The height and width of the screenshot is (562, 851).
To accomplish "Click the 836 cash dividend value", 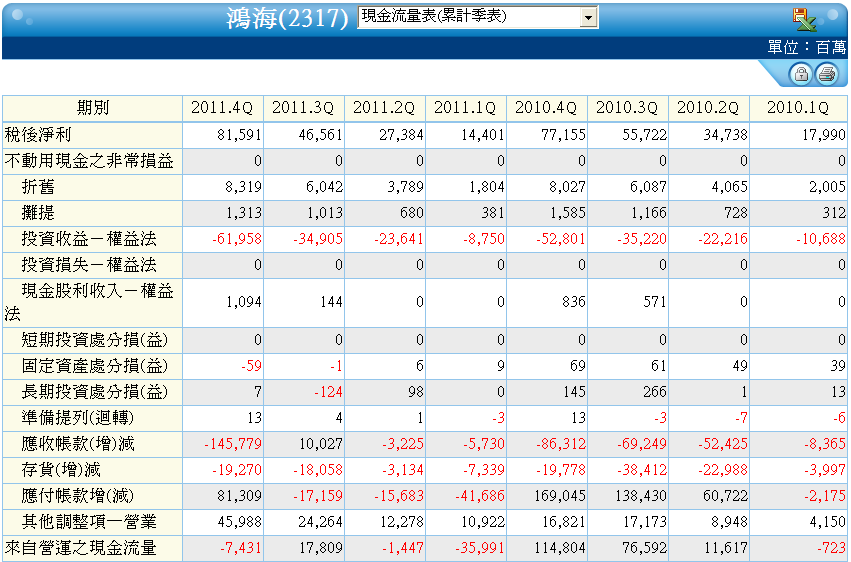I will click(x=574, y=302).
